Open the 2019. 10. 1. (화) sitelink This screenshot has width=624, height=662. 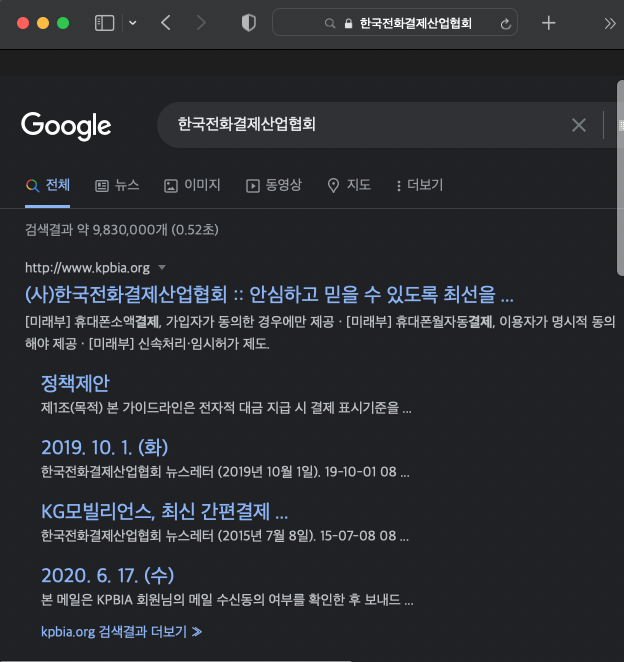(105, 448)
